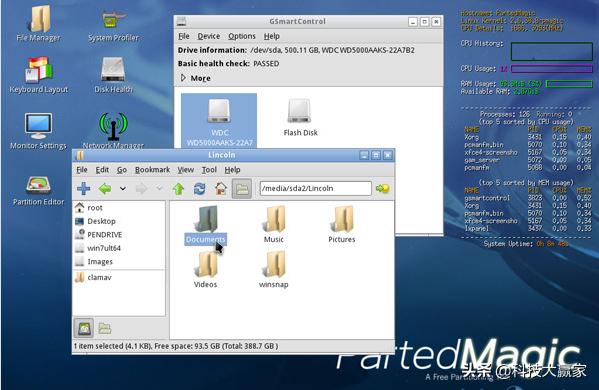The width and height of the screenshot is (599, 390).
Task: Toggle the folder tree view toolbar button
Action: pos(242,188)
